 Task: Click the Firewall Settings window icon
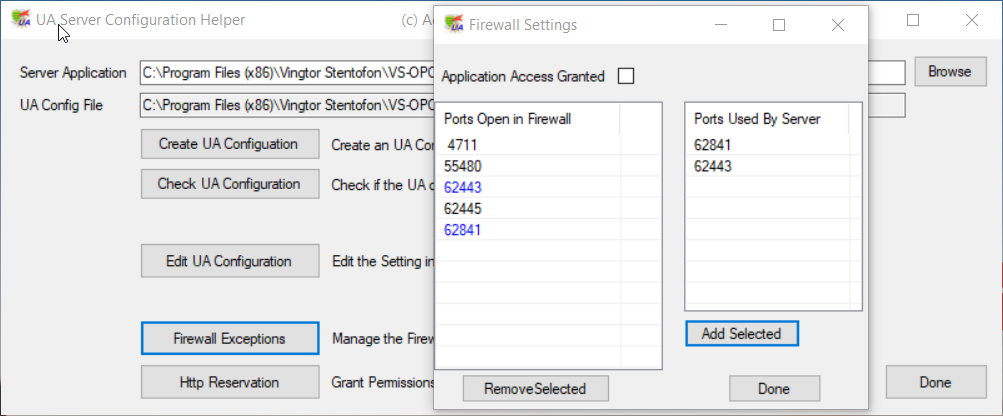[454, 25]
